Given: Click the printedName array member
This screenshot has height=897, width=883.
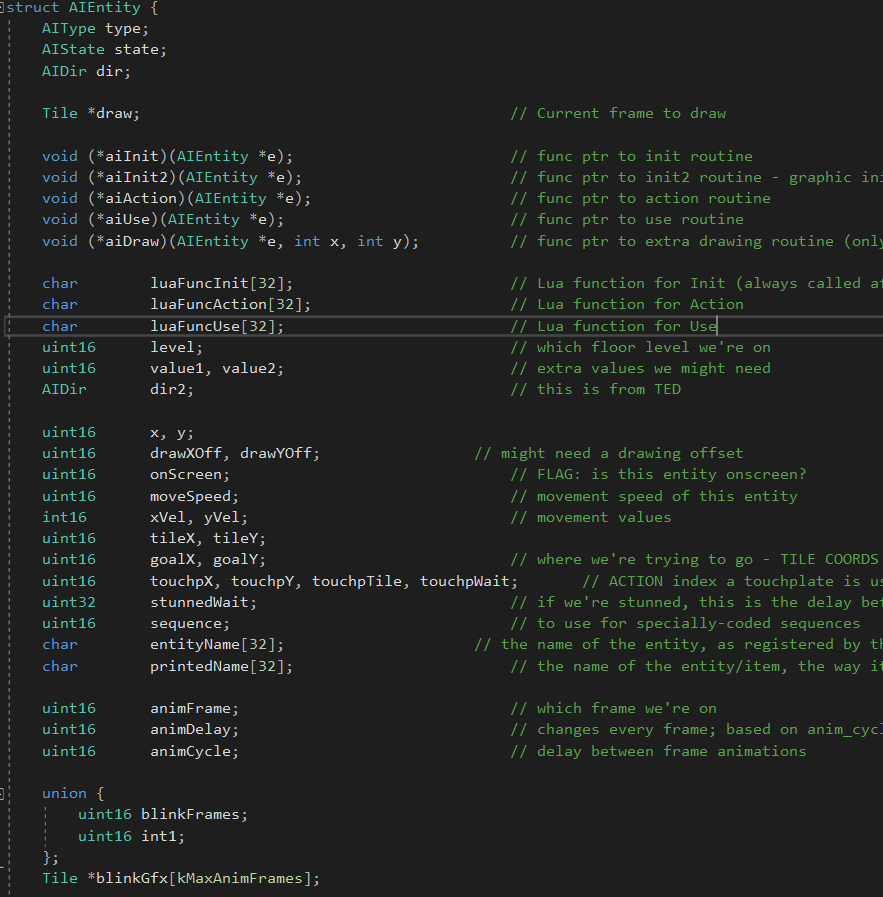Looking at the screenshot, I should pos(199,666).
